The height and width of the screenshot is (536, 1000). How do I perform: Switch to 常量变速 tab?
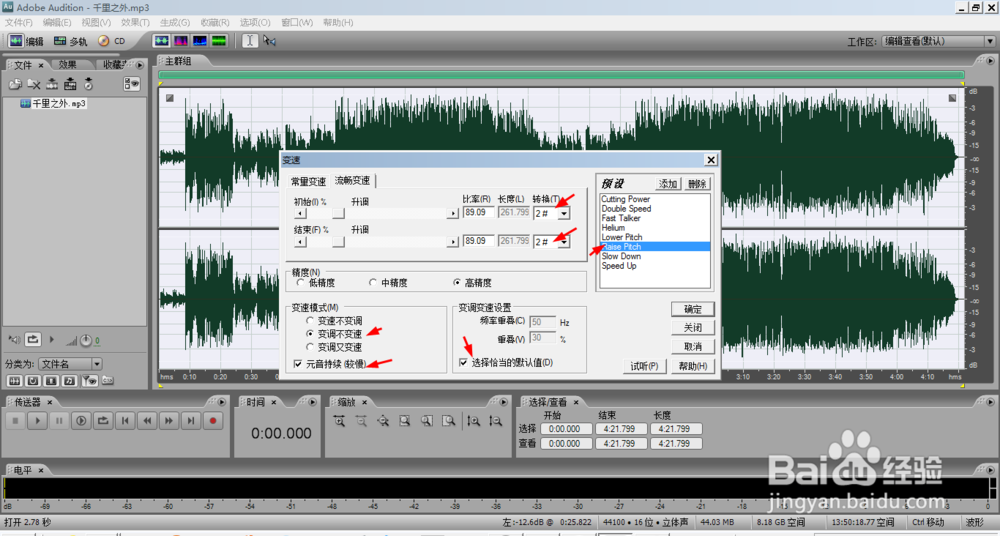(x=308, y=181)
